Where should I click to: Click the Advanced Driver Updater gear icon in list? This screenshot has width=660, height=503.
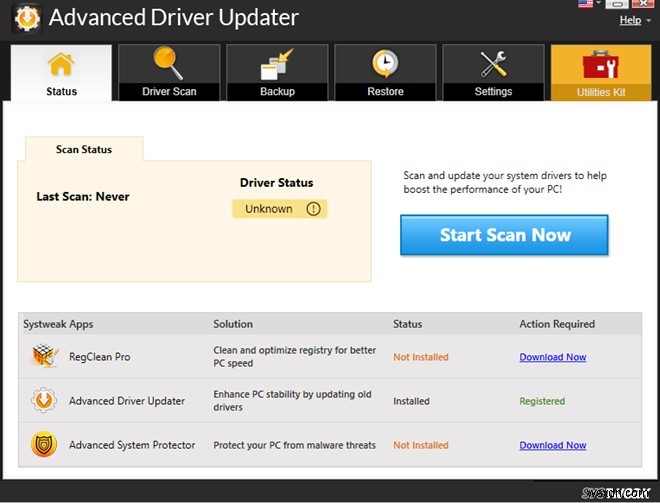[x=44, y=400]
